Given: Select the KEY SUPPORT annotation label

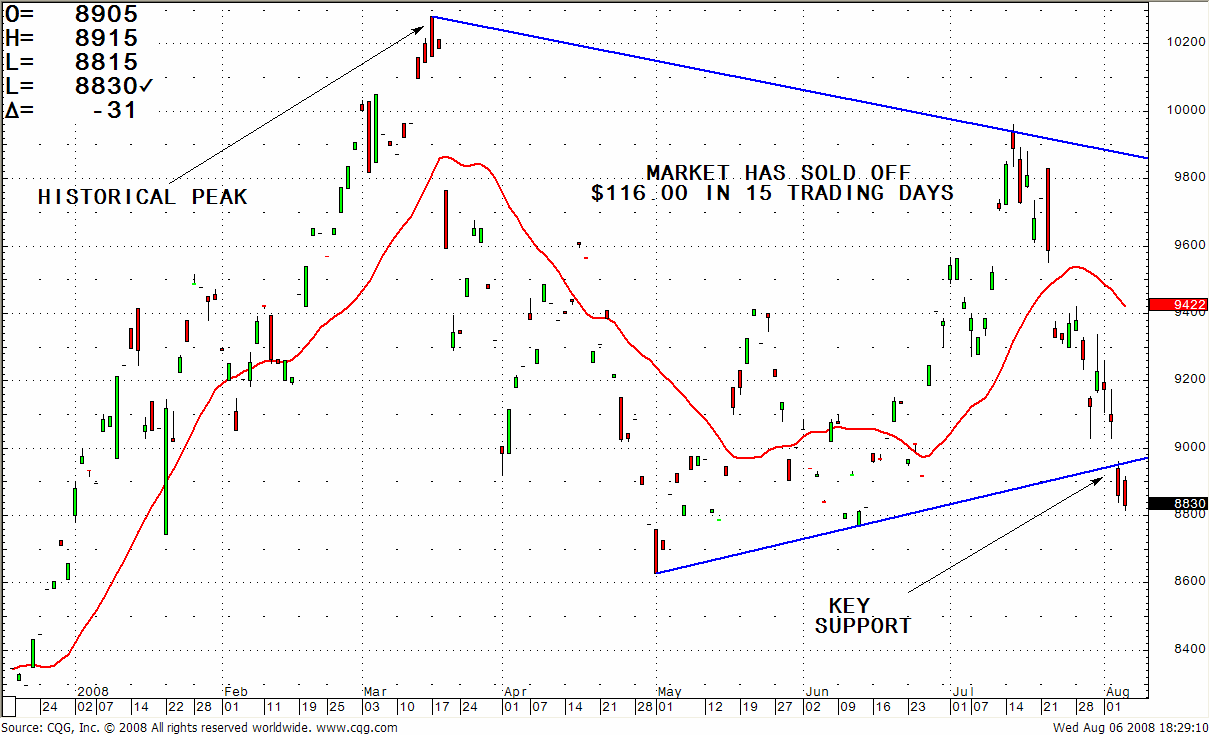Looking at the screenshot, I should [862, 616].
